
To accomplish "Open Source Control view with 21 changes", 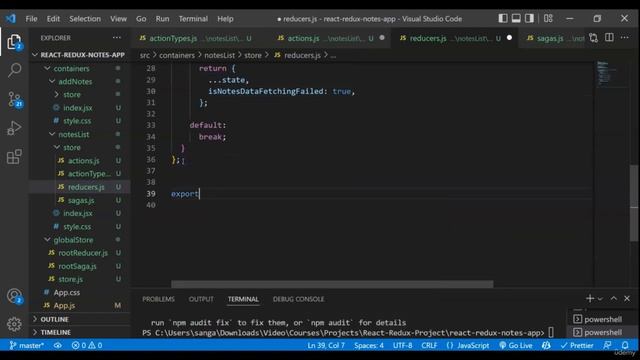I will click(15, 99).
